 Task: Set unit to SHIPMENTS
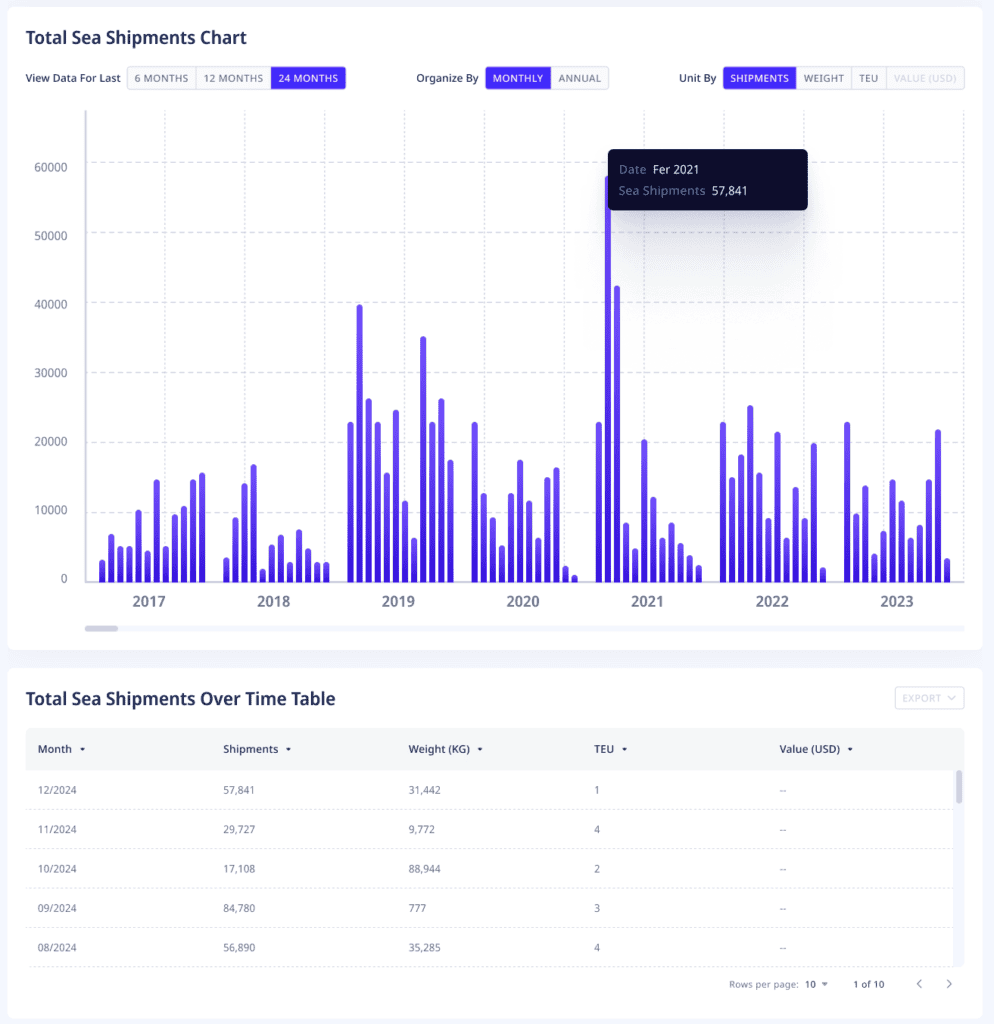click(x=760, y=78)
